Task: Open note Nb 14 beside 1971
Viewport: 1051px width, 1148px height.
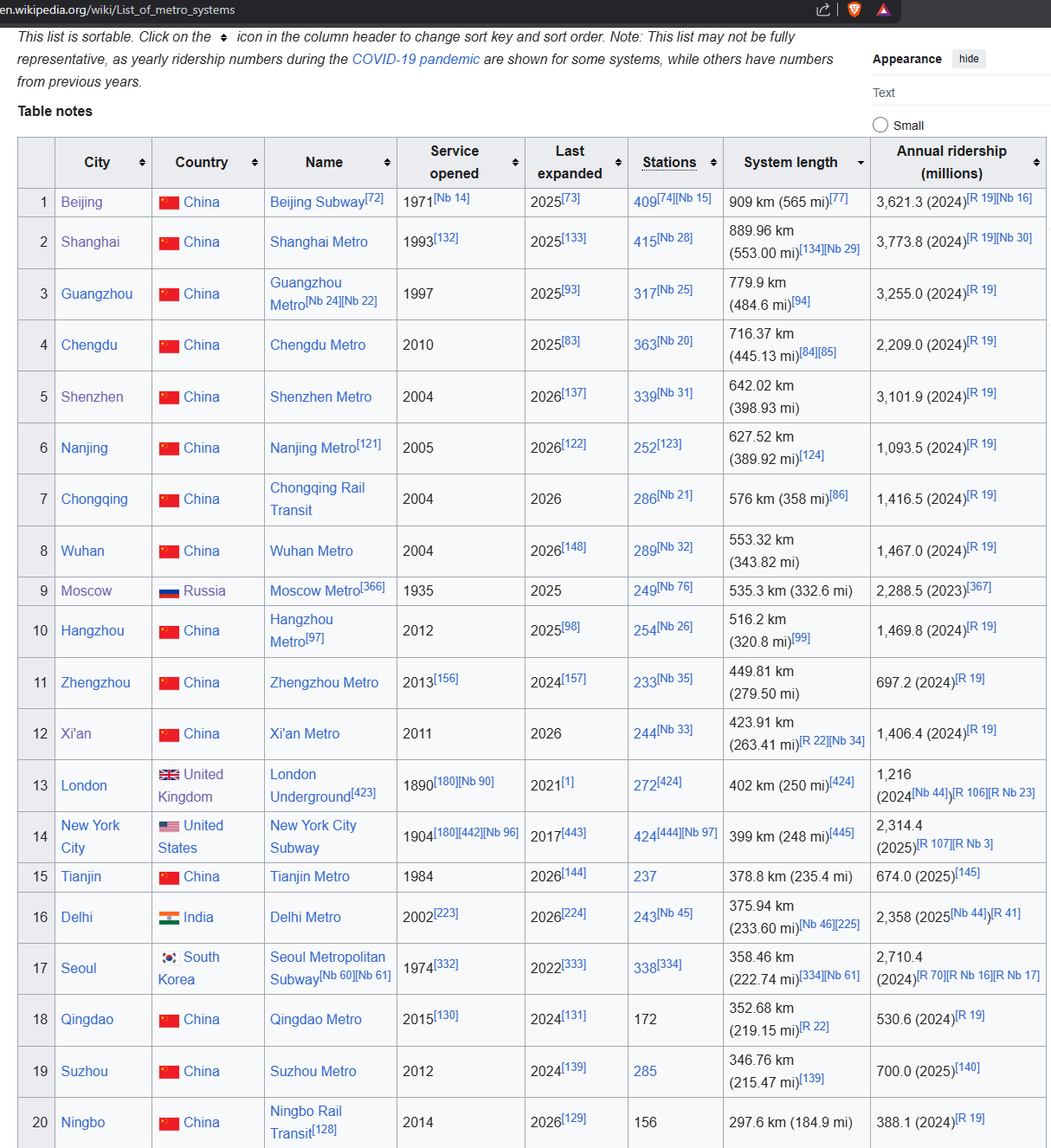Action: 451,197
